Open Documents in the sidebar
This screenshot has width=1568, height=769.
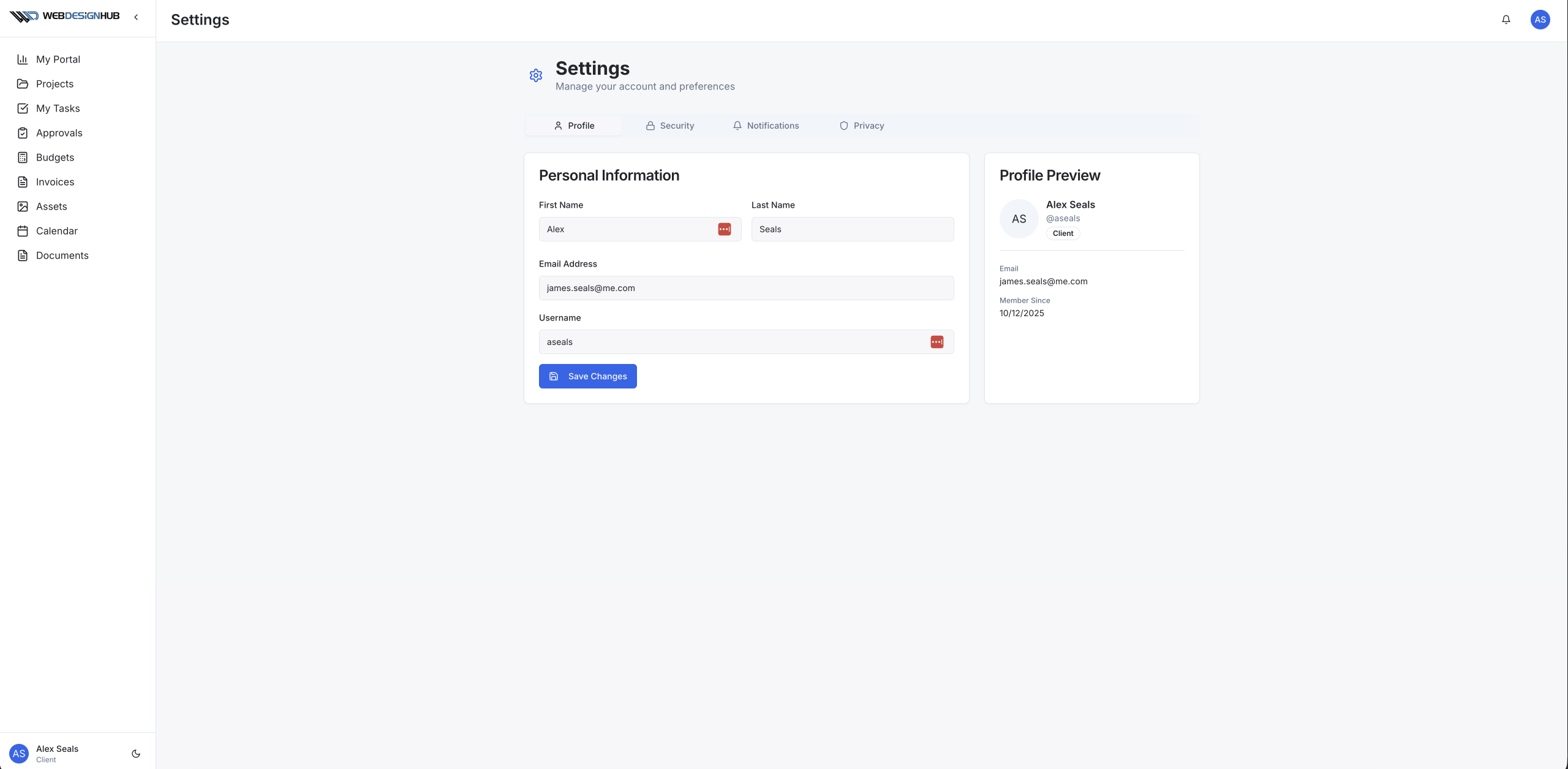[62, 256]
